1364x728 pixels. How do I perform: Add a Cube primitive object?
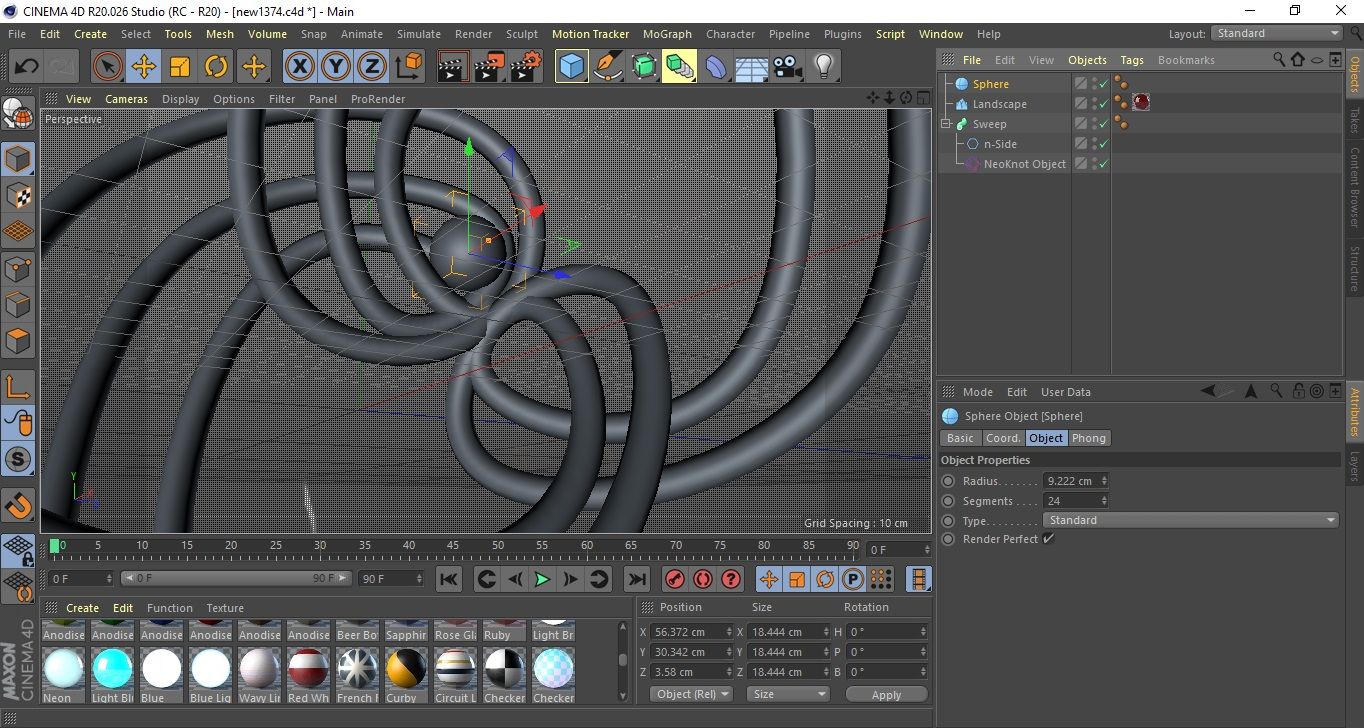point(571,67)
